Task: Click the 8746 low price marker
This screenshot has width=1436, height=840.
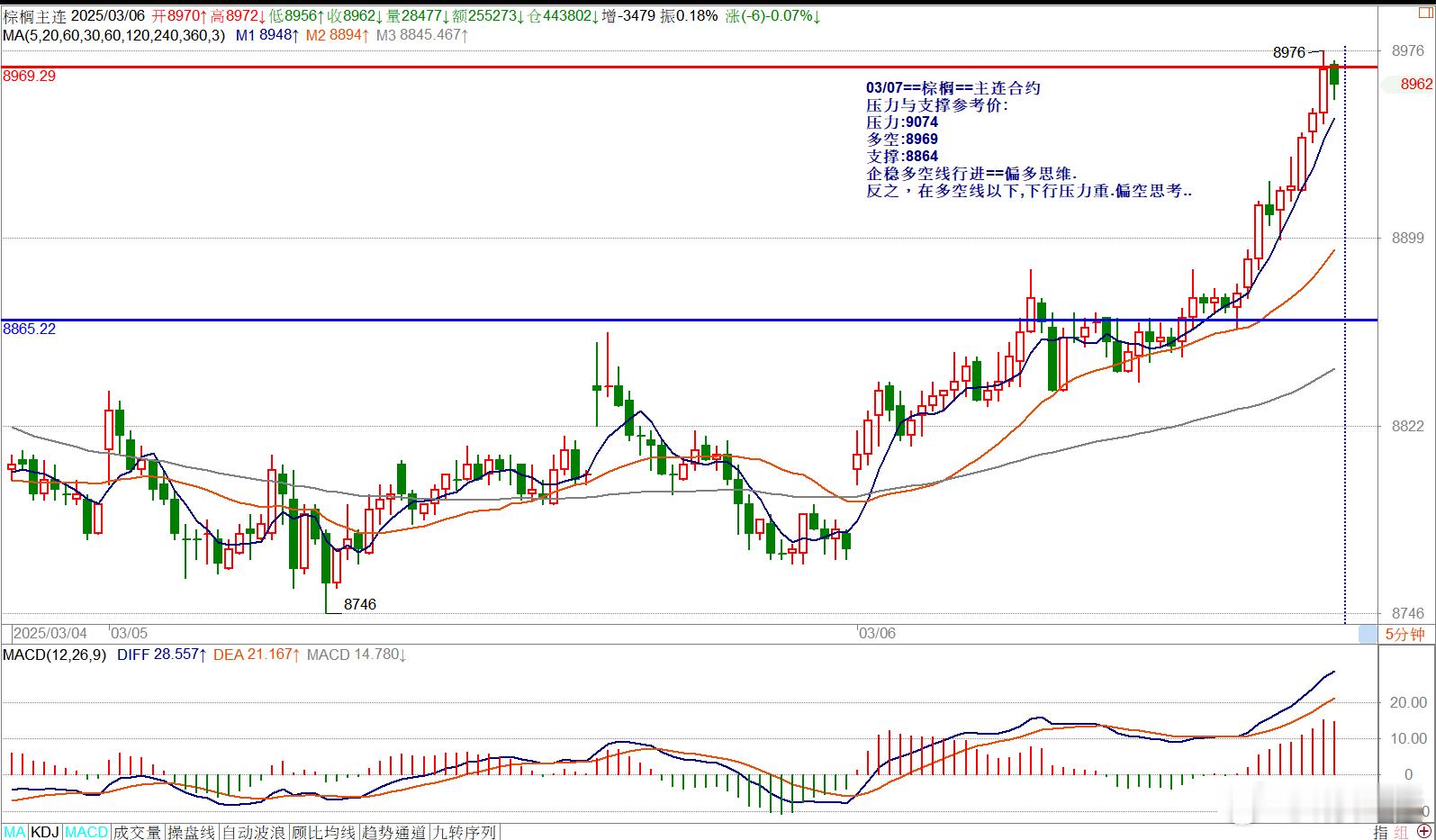Action: pos(360,604)
